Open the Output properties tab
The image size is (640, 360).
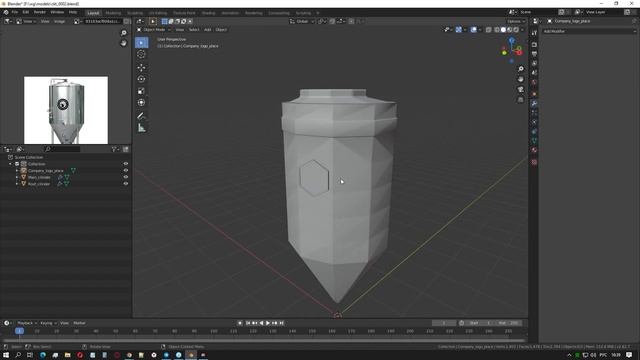(534, 54)
